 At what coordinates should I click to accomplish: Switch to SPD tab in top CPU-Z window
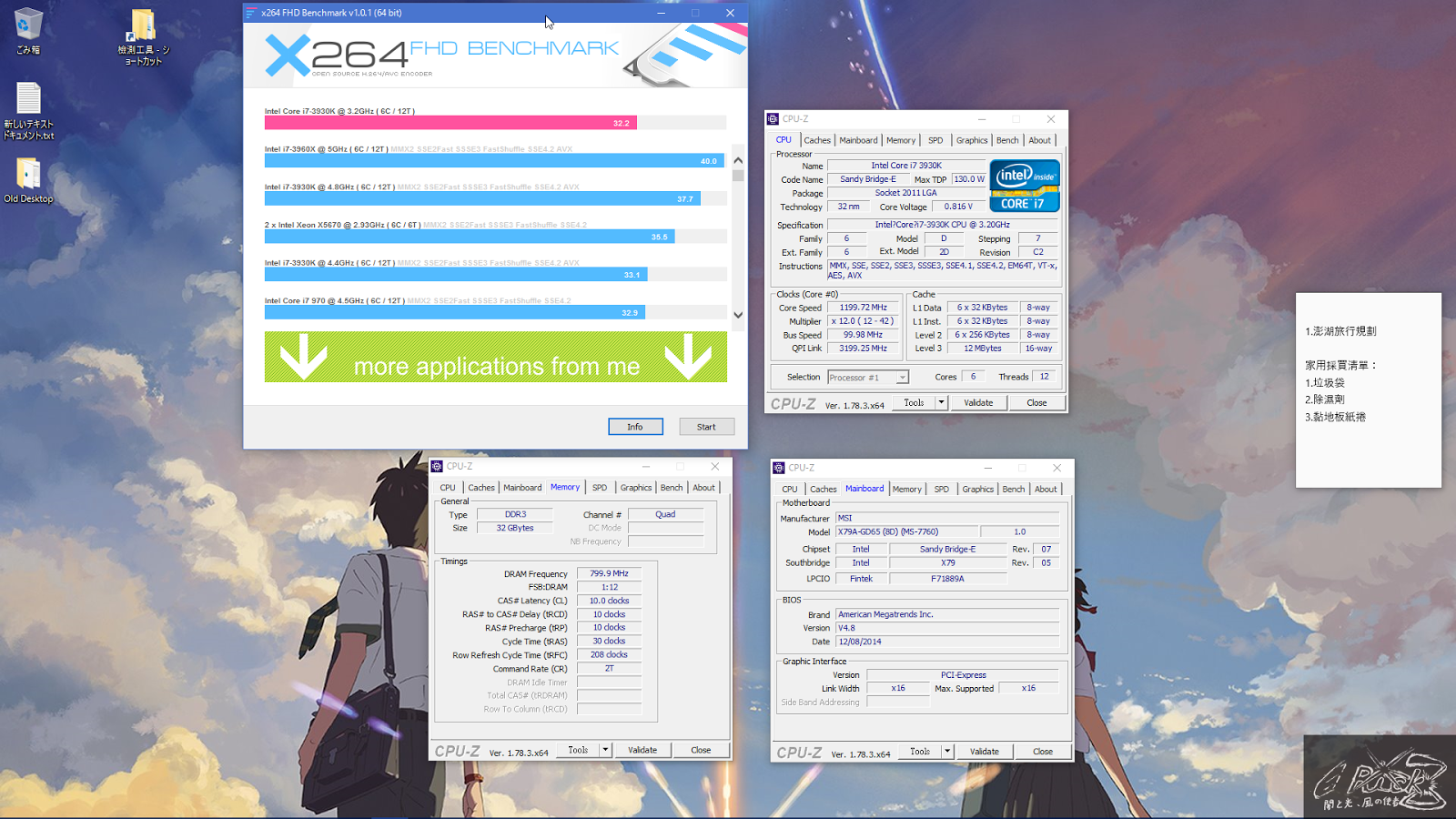click(935, 140)
